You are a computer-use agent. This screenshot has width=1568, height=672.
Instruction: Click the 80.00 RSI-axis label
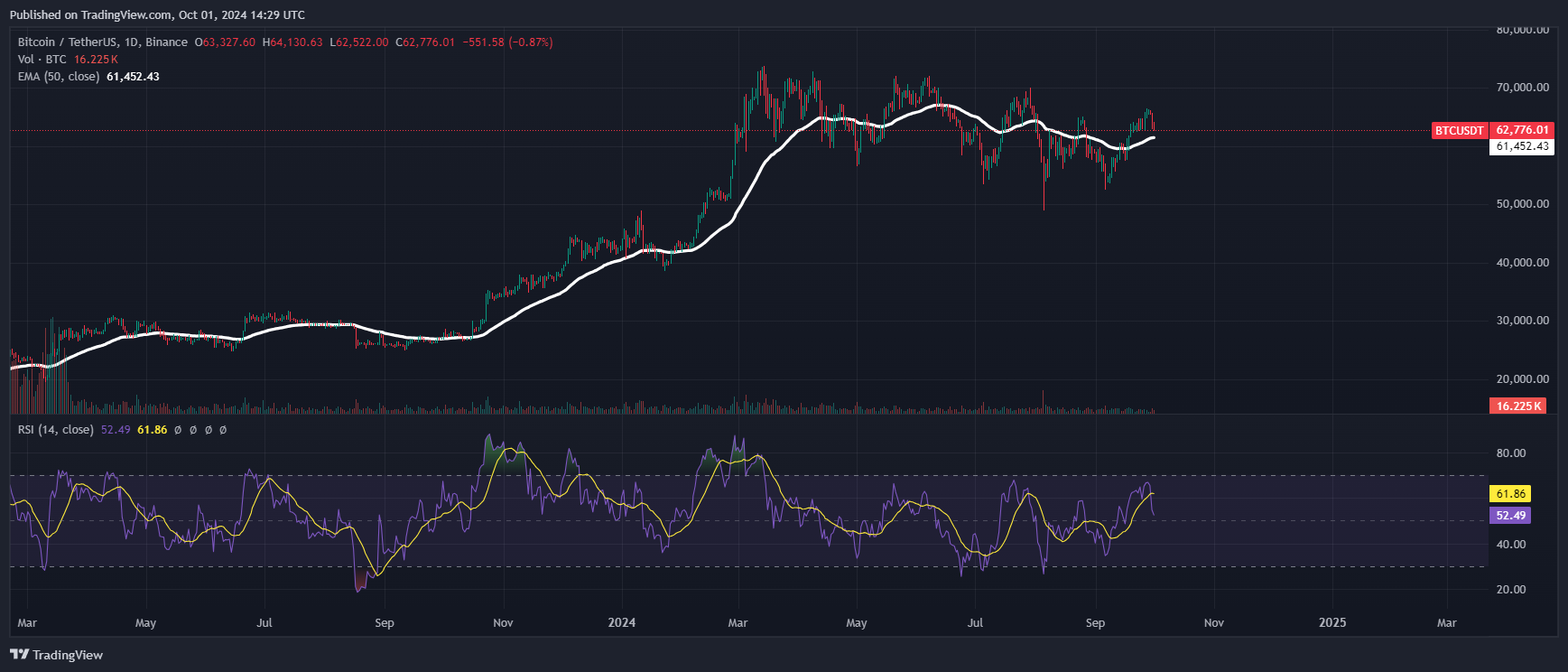(x=1511, y=453)
